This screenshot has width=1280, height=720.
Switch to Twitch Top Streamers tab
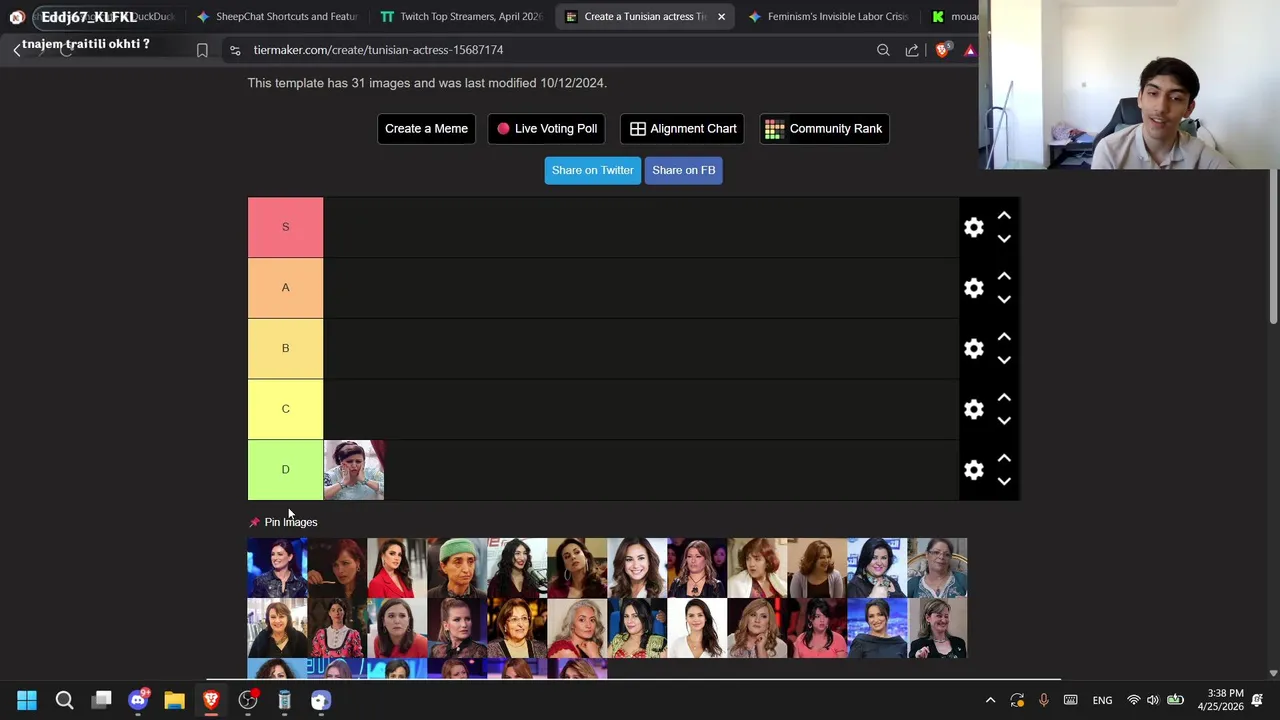[461, 17]
